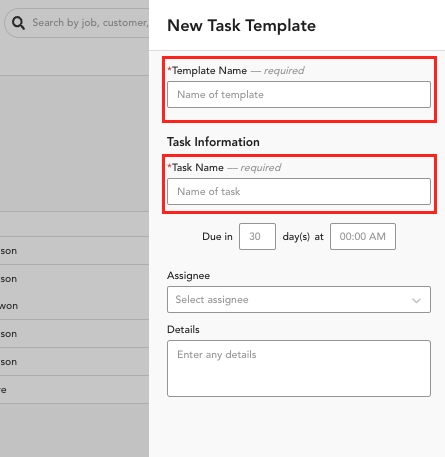Click the Template Name field label
445x457 pixels.
(210, 71)
